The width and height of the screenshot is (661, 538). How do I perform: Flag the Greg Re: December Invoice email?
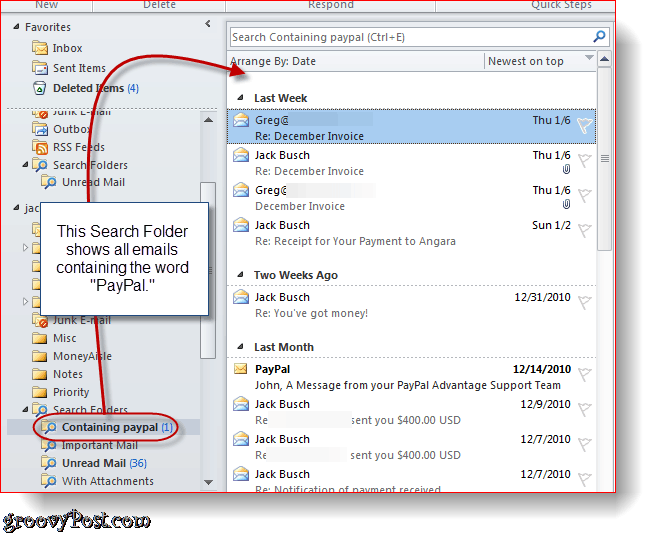(x=585, y=125)
